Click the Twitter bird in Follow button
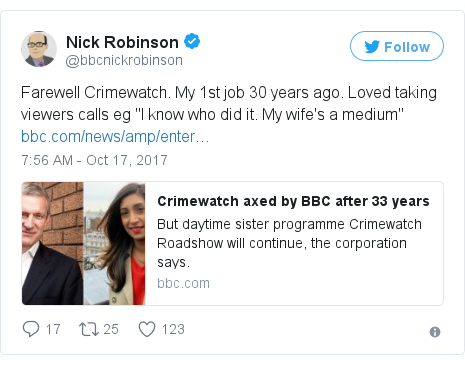465x365 pixels. click(x=372, y=47)
